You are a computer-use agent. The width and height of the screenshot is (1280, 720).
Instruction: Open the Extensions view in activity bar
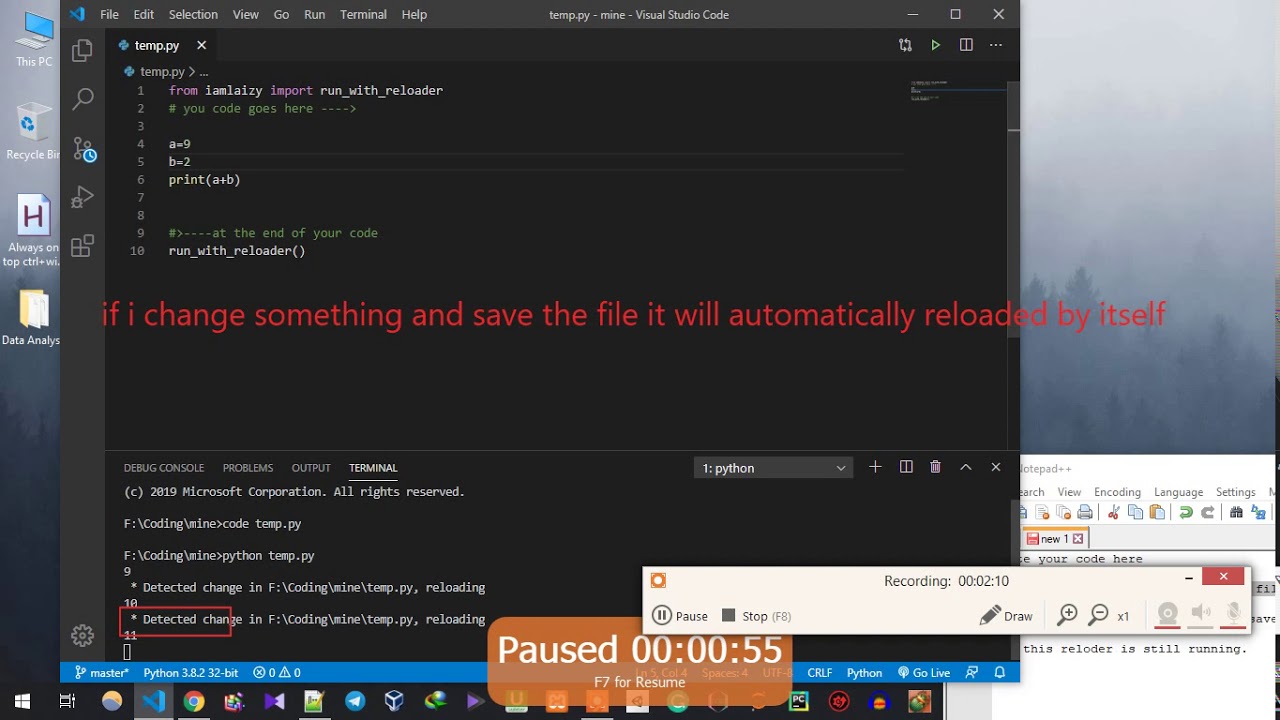coord(83,245)
